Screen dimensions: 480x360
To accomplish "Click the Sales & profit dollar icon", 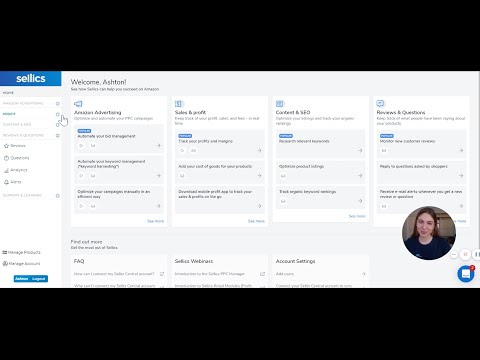I will (x=179, y=104).
